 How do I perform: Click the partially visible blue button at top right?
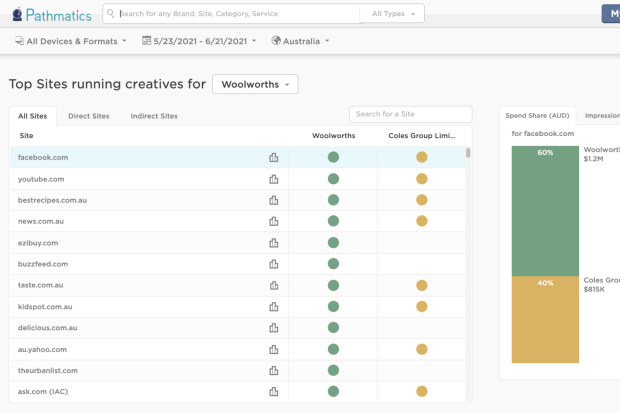[x=611, y=14]
